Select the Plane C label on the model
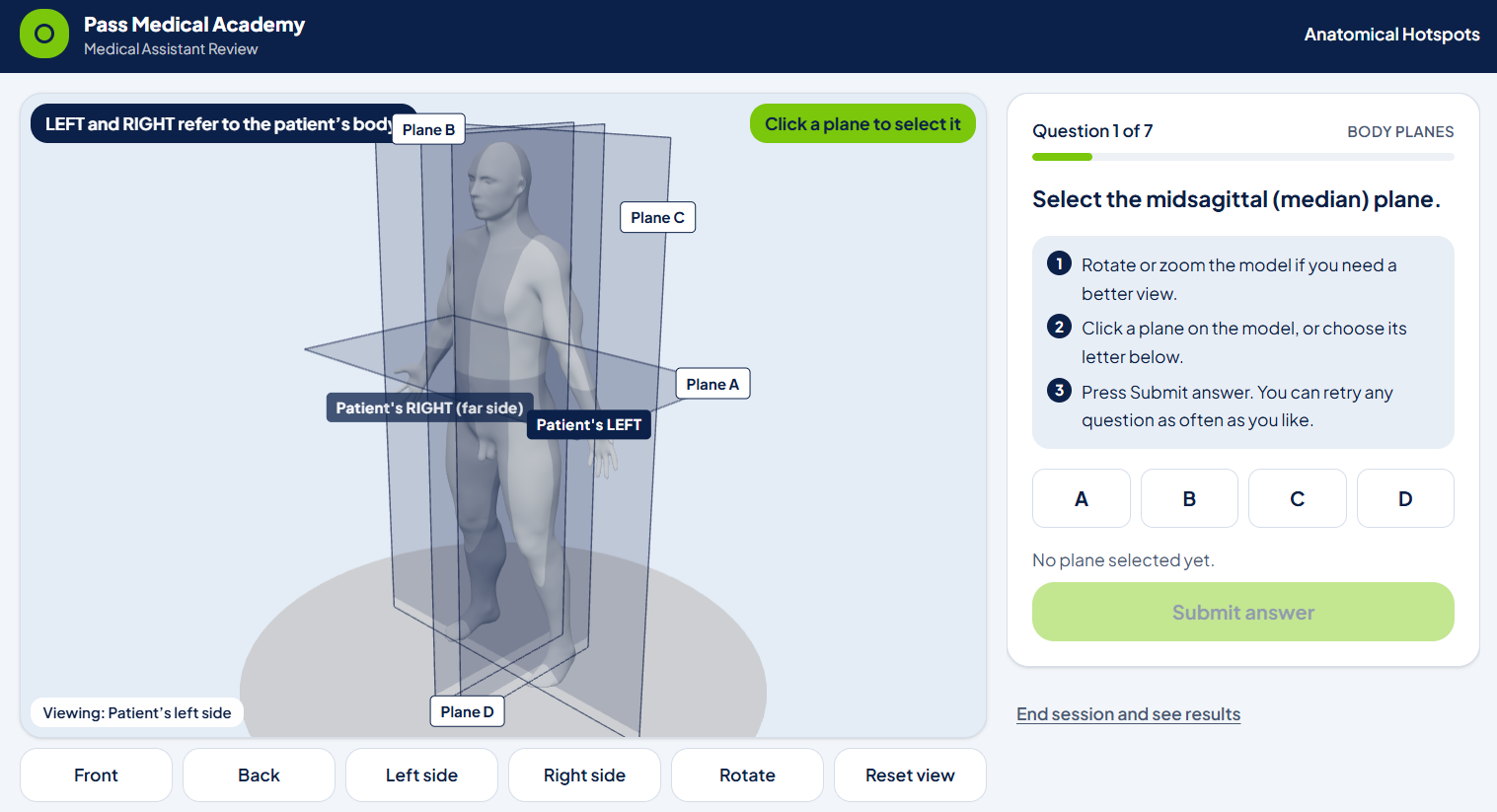This screenshot has width=1497, height=812. tap(657, 217)
